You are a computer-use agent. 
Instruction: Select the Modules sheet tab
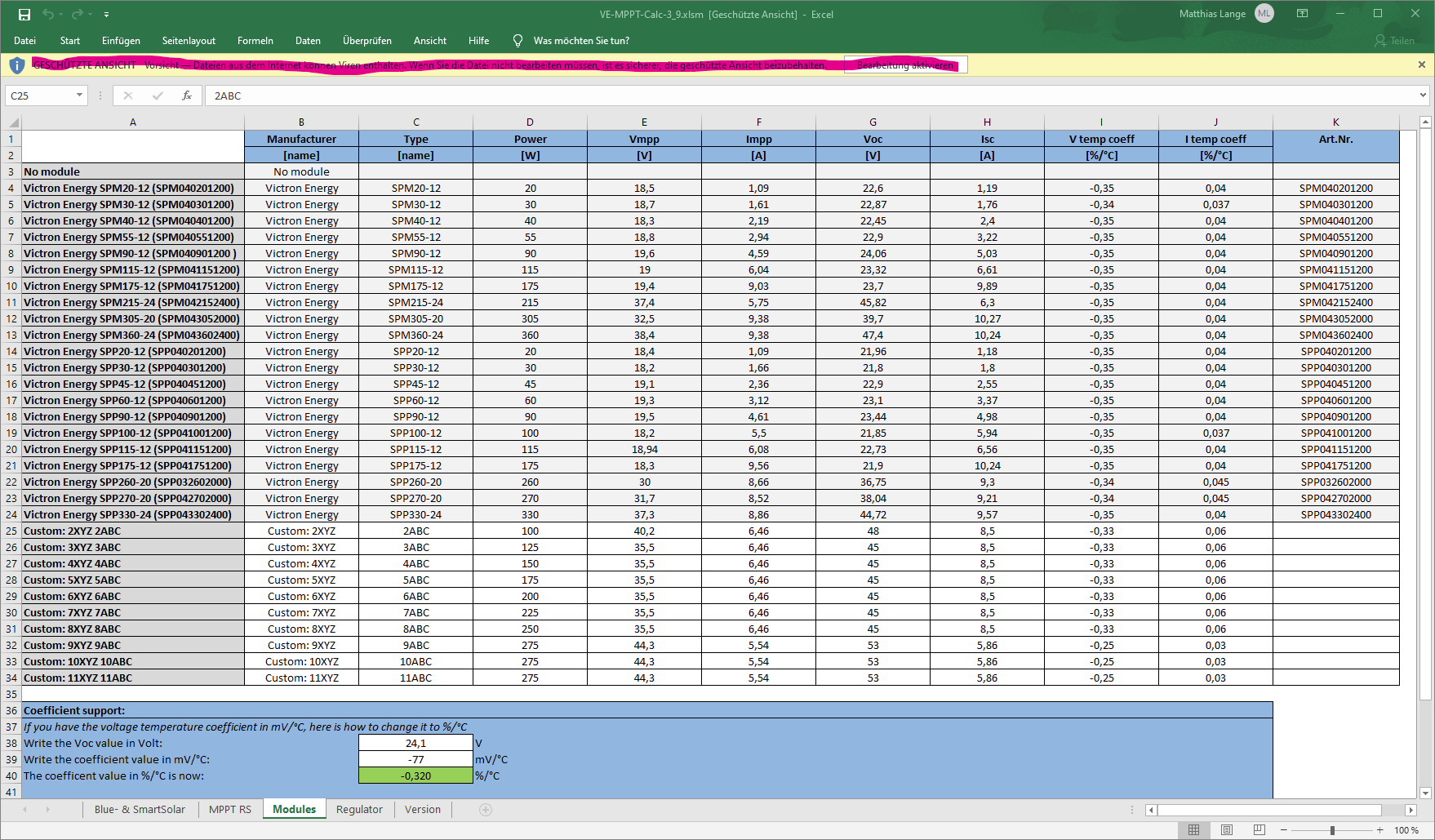point(294,809)
